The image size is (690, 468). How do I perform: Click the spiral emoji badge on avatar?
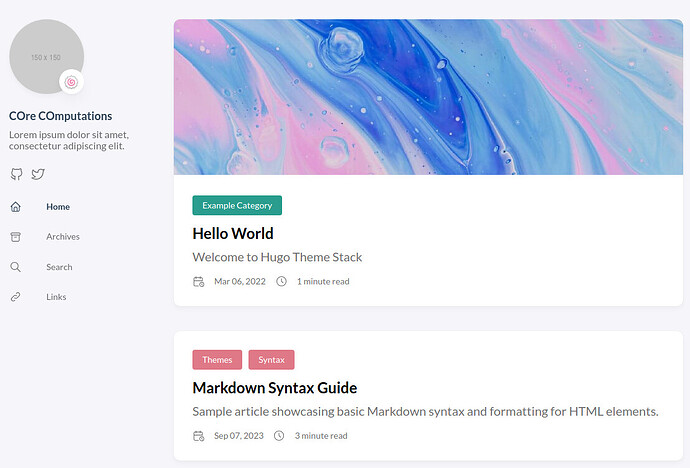71,82
